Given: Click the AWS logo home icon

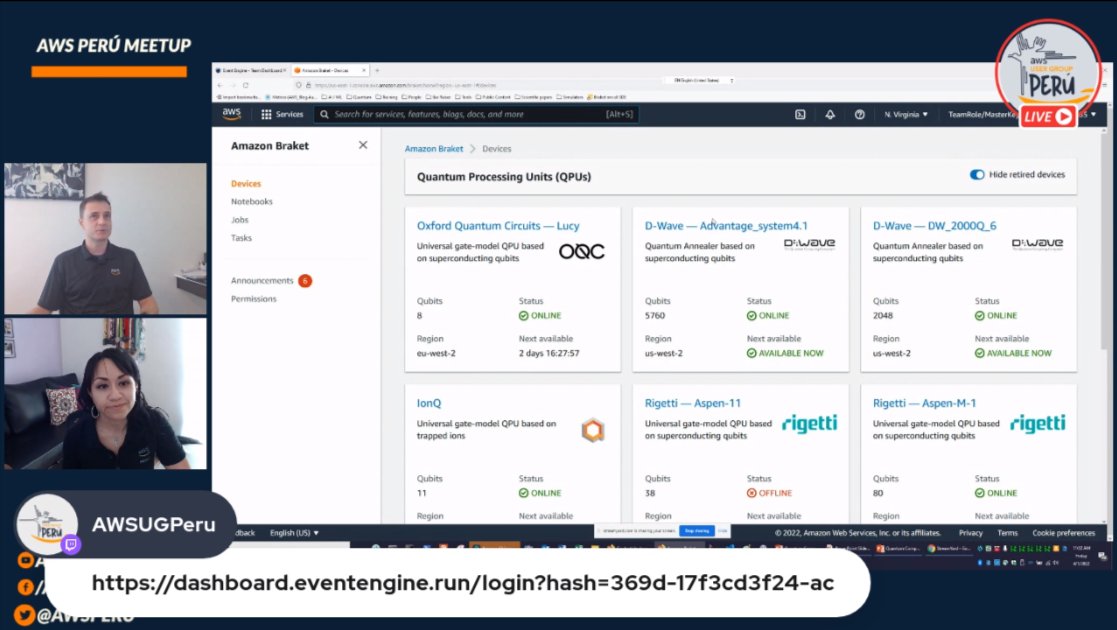Looking at the screenshot, I should pyautogui.click(x=232, y=114).
